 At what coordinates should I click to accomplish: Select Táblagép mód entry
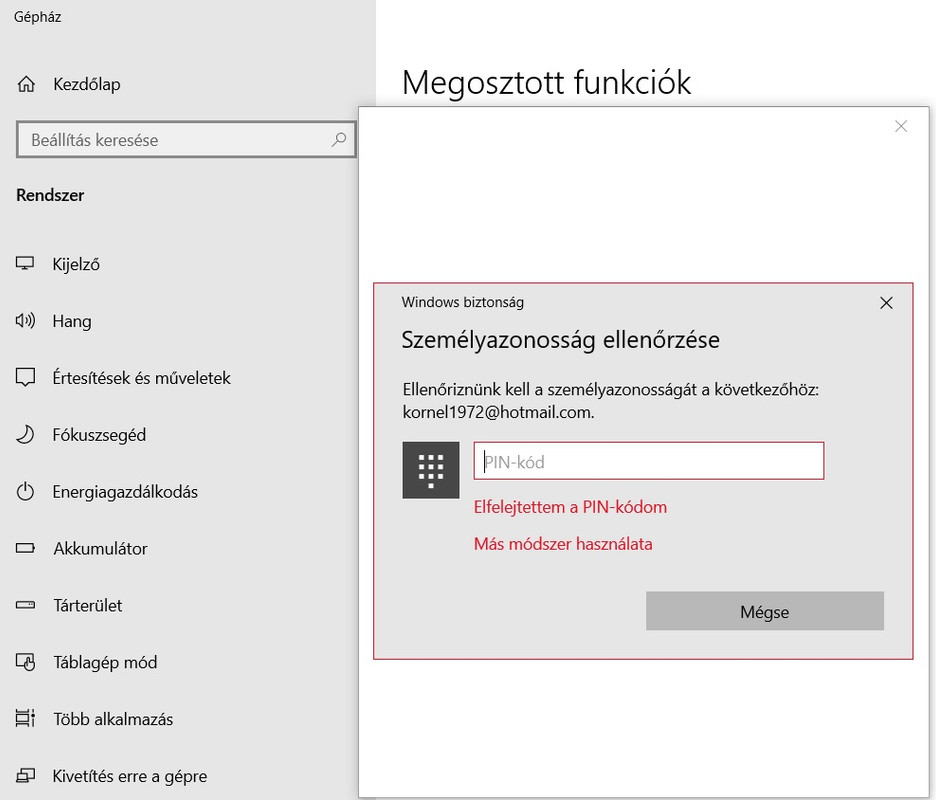coord(106,662)
